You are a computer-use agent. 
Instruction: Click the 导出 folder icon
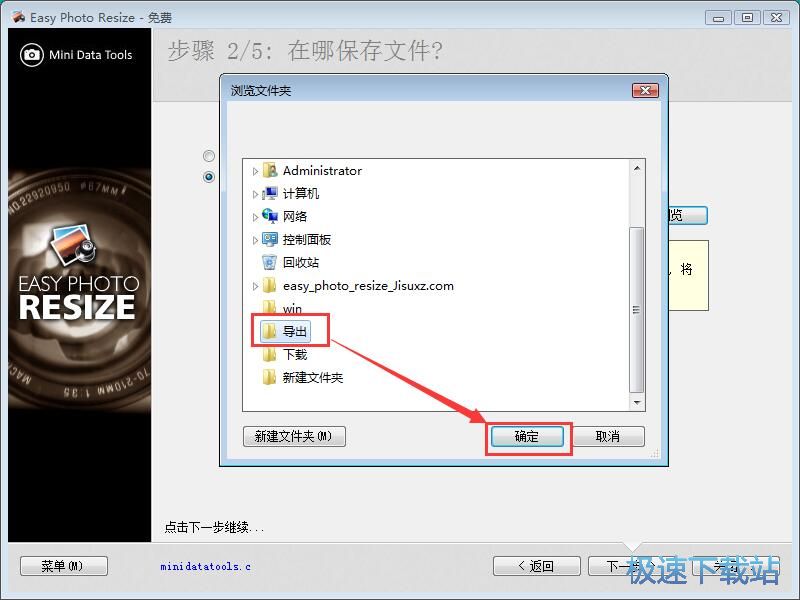(269, 331)
